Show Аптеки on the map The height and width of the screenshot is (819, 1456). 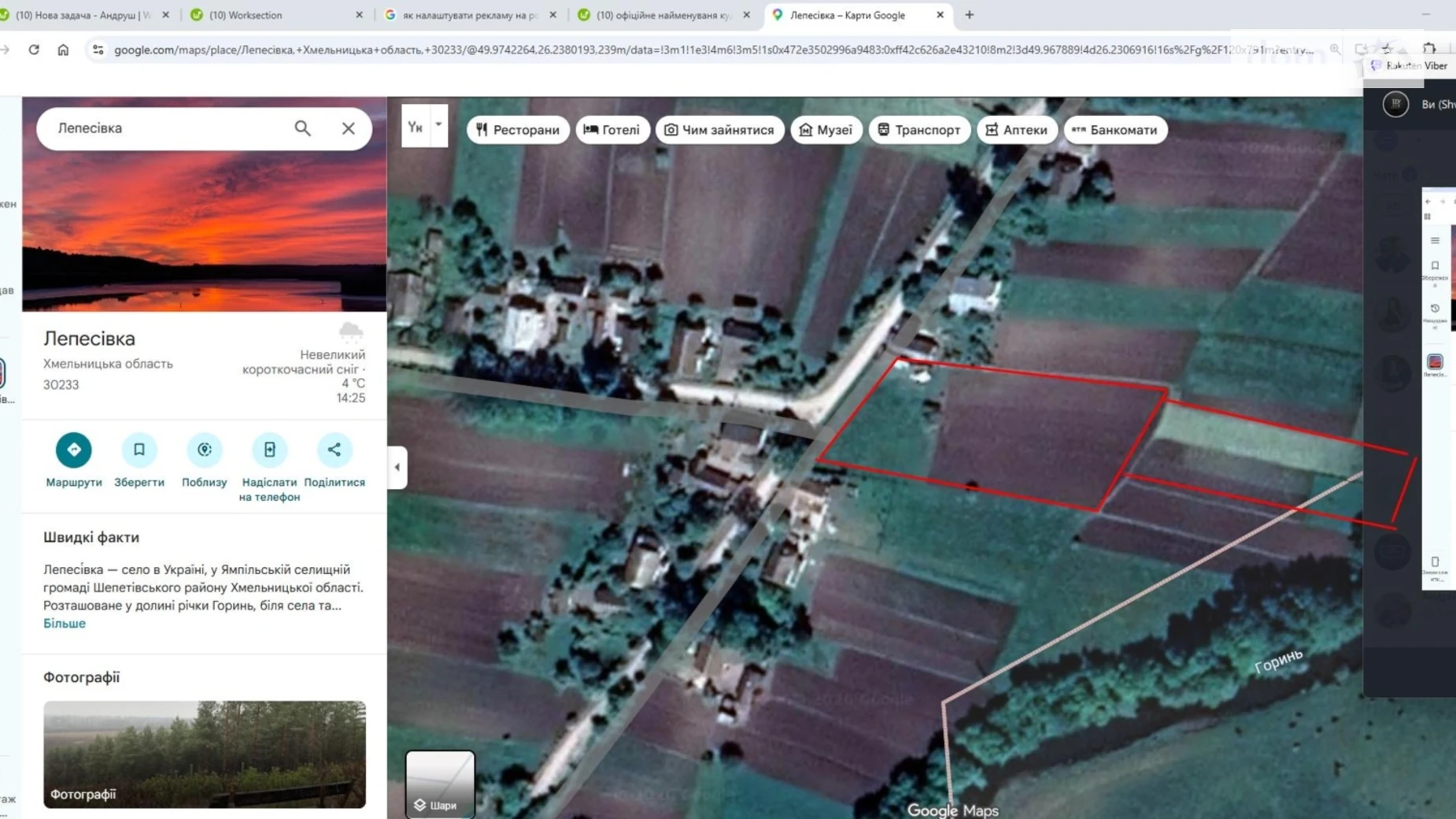[x=1017, y=130]
